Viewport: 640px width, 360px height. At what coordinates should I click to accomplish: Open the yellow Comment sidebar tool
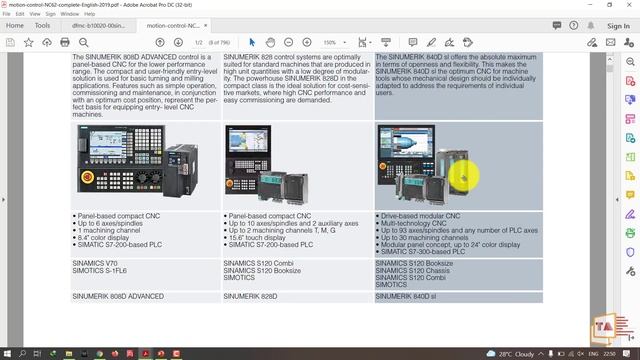(630, 195)
